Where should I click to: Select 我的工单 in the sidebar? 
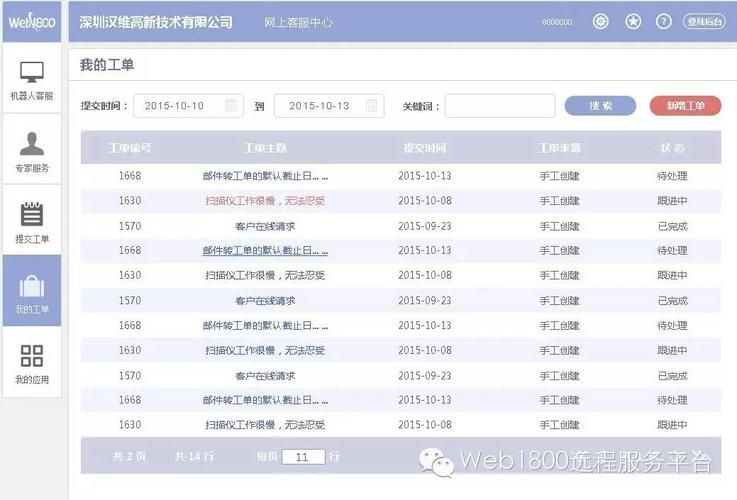(31, 291)
